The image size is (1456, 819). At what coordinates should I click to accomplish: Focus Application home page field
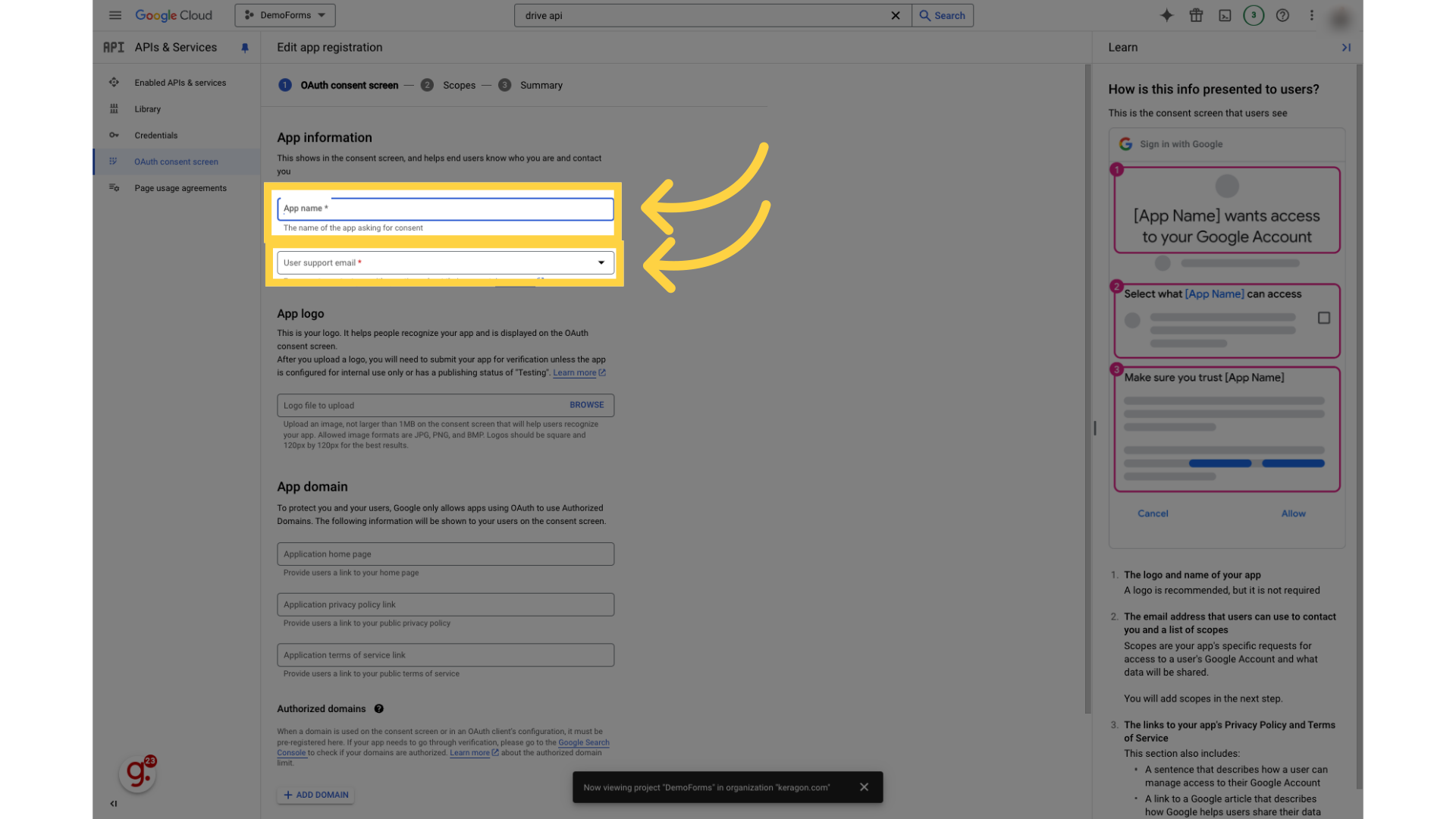pyautogui.click(x=446, y=554)
